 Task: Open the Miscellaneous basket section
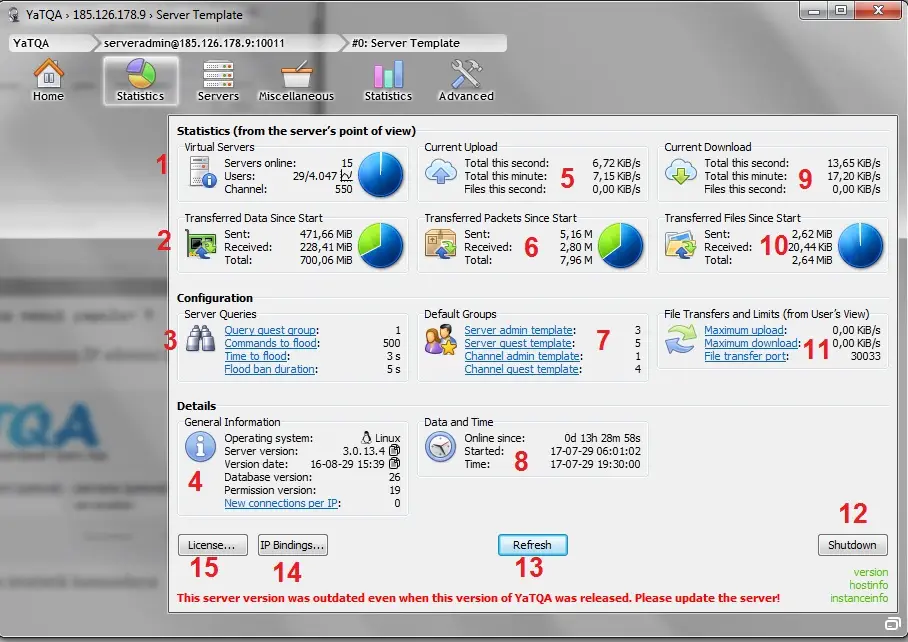(x=296, y=81)
